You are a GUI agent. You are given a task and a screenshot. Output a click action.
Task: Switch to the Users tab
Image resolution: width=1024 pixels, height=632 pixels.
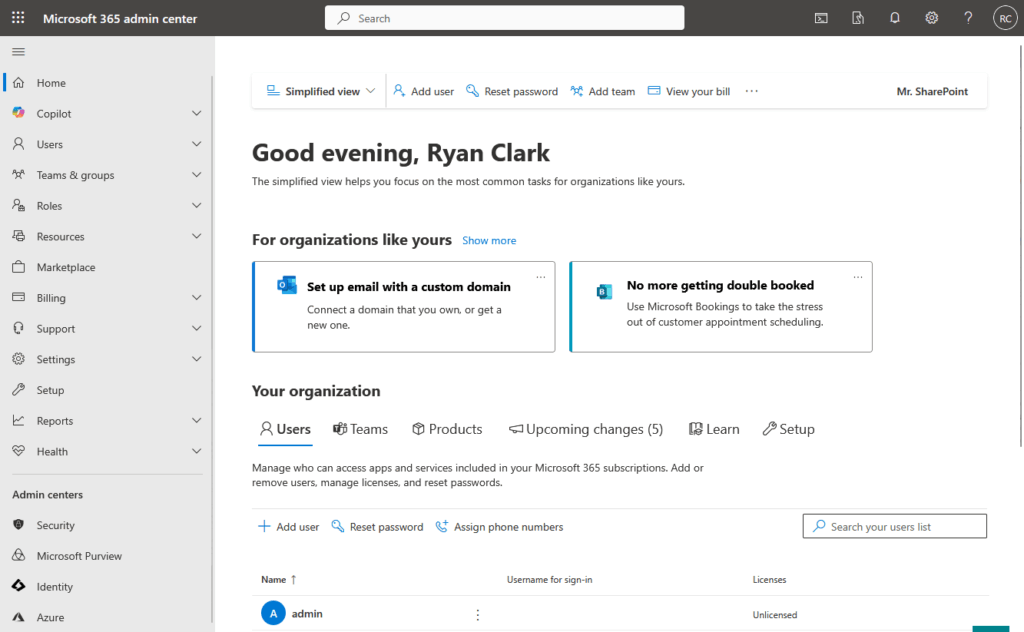pos(285,429)
